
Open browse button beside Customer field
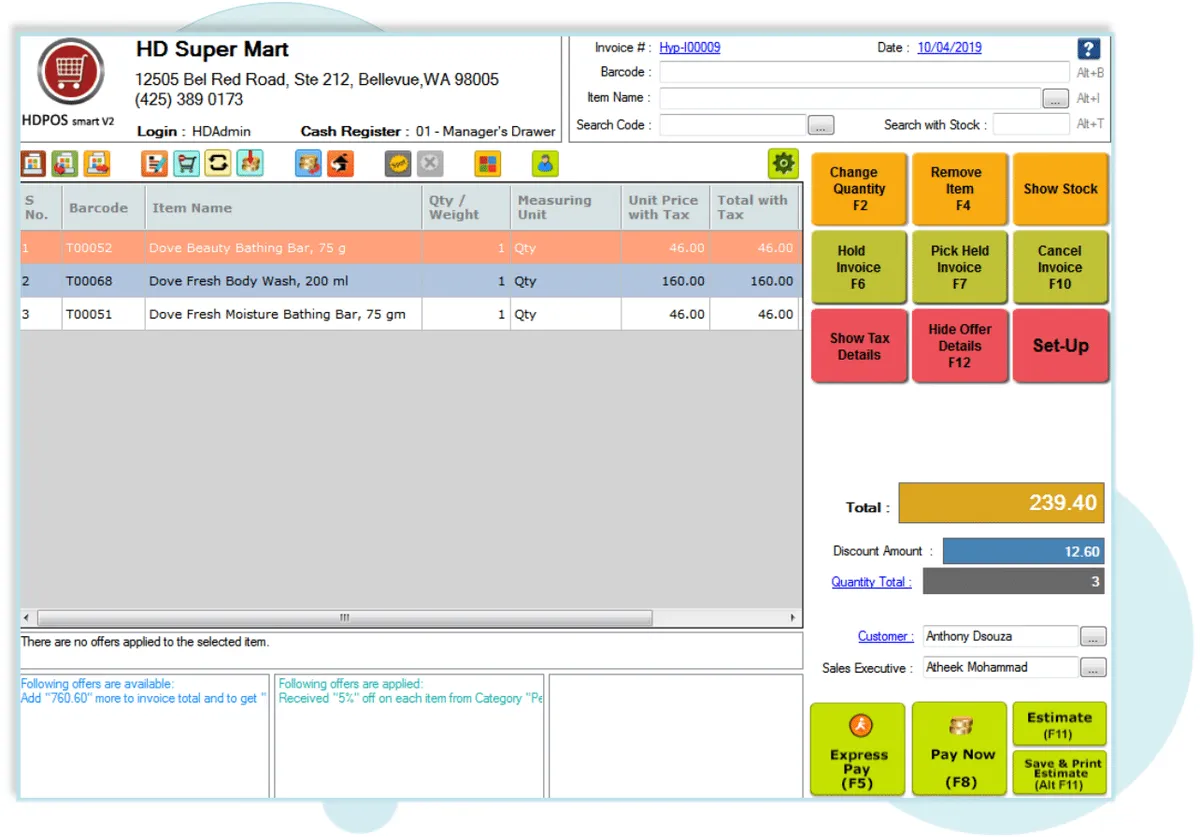(1093, 637)
